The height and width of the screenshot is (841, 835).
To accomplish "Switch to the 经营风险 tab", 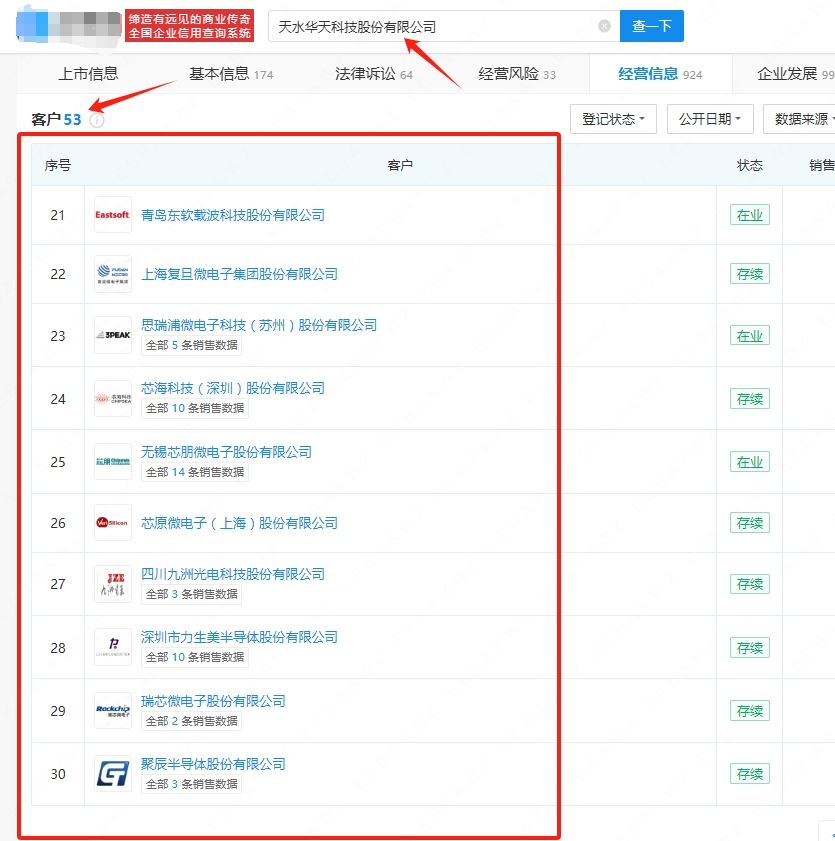I will (x=517, y=74).
